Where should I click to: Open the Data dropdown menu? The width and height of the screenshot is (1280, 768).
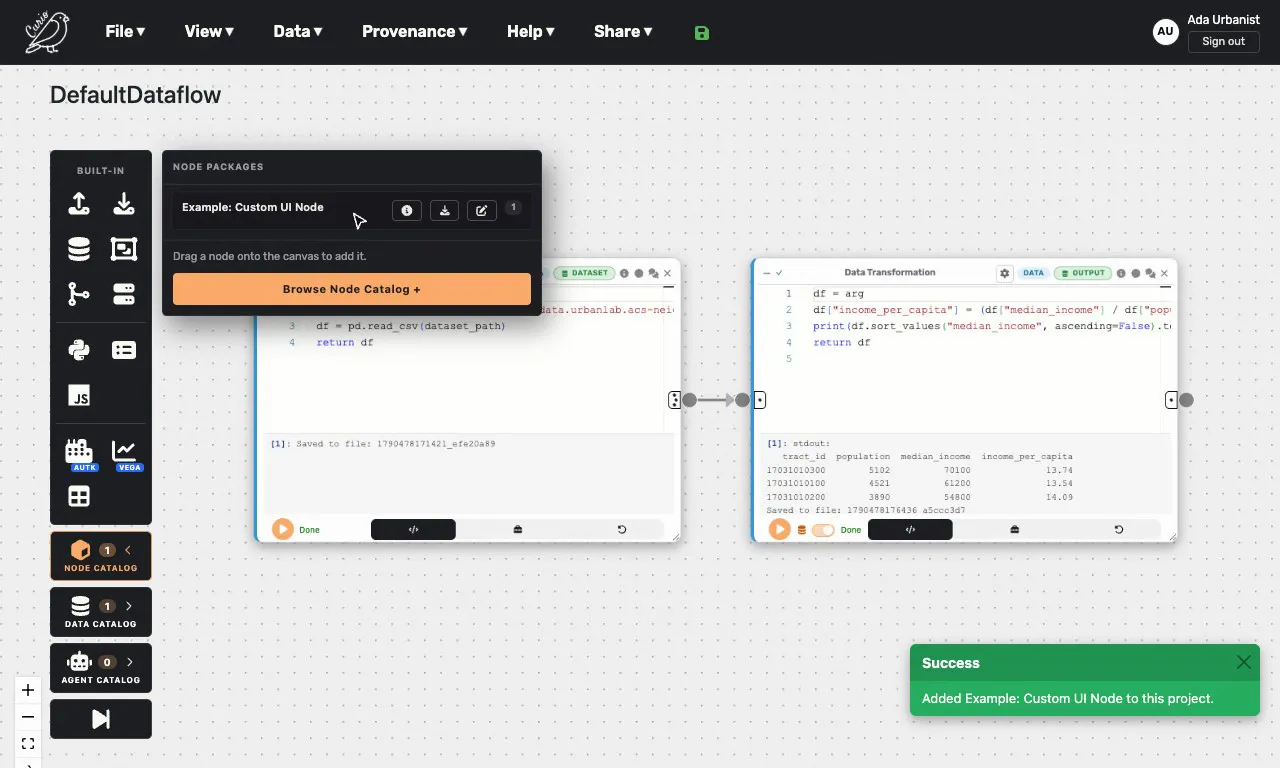(x=298, y=31)
